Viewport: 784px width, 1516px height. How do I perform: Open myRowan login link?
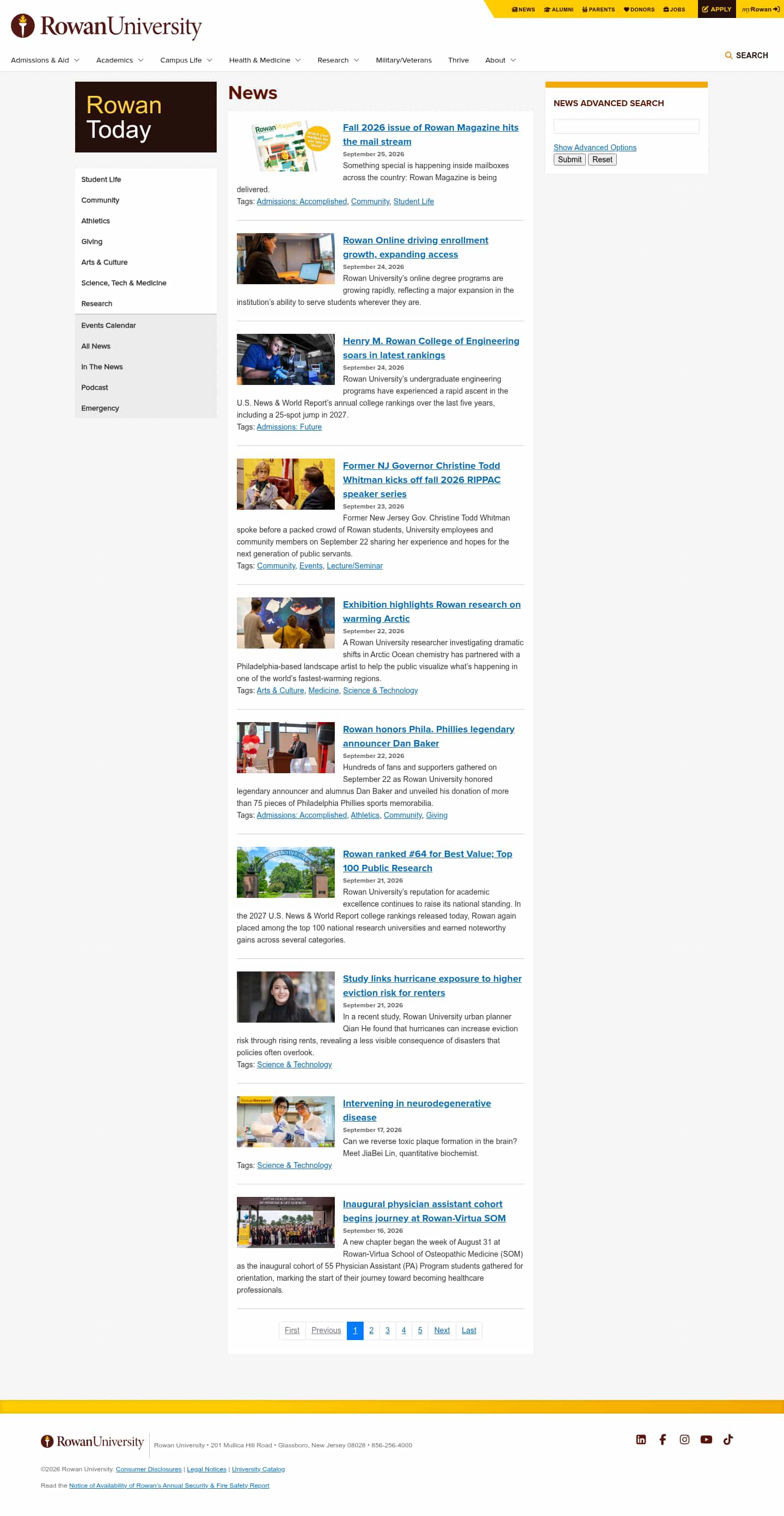[x=761, y=9]
